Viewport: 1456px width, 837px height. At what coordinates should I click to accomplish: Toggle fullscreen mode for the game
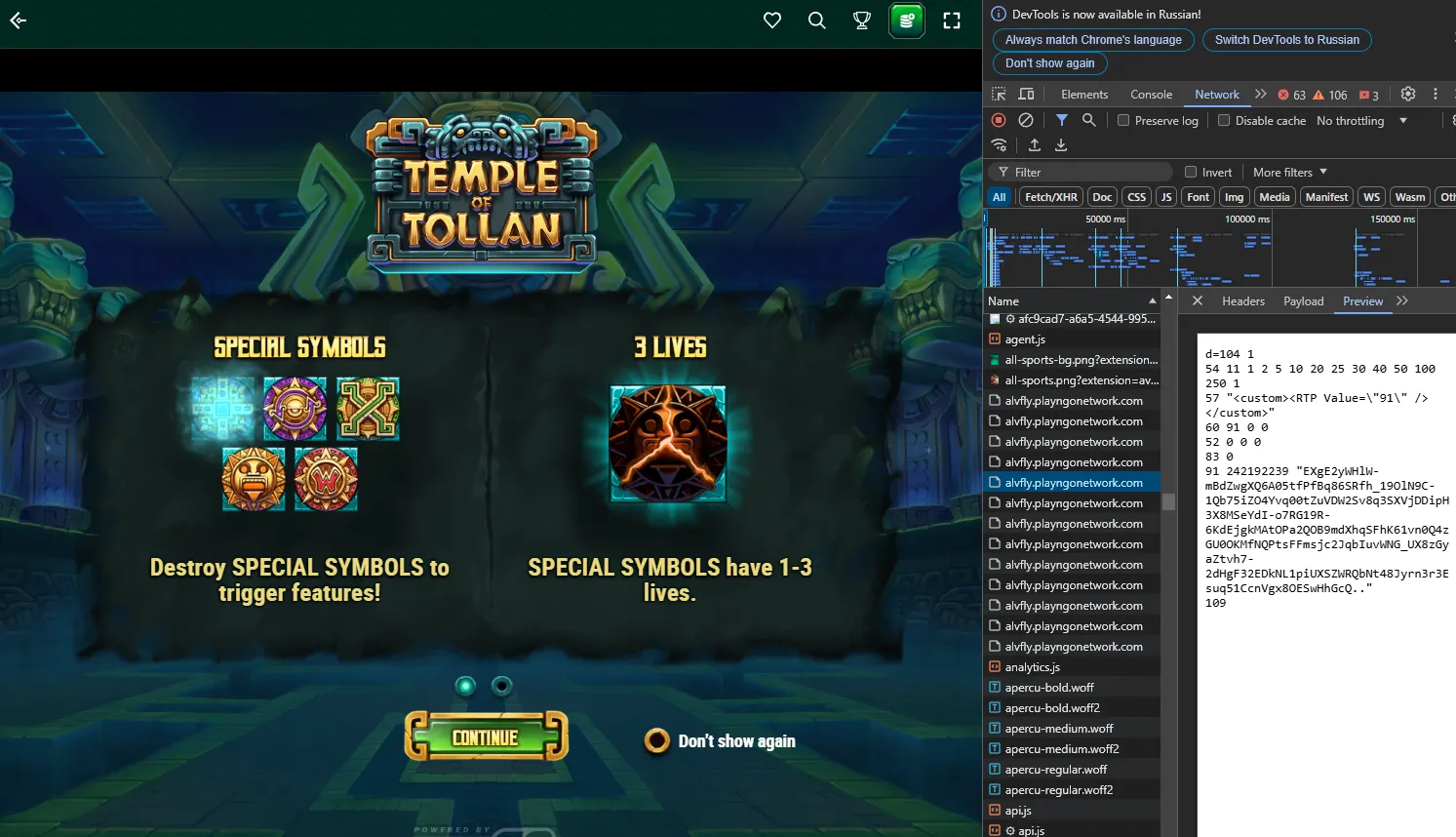tap(952, 20)
